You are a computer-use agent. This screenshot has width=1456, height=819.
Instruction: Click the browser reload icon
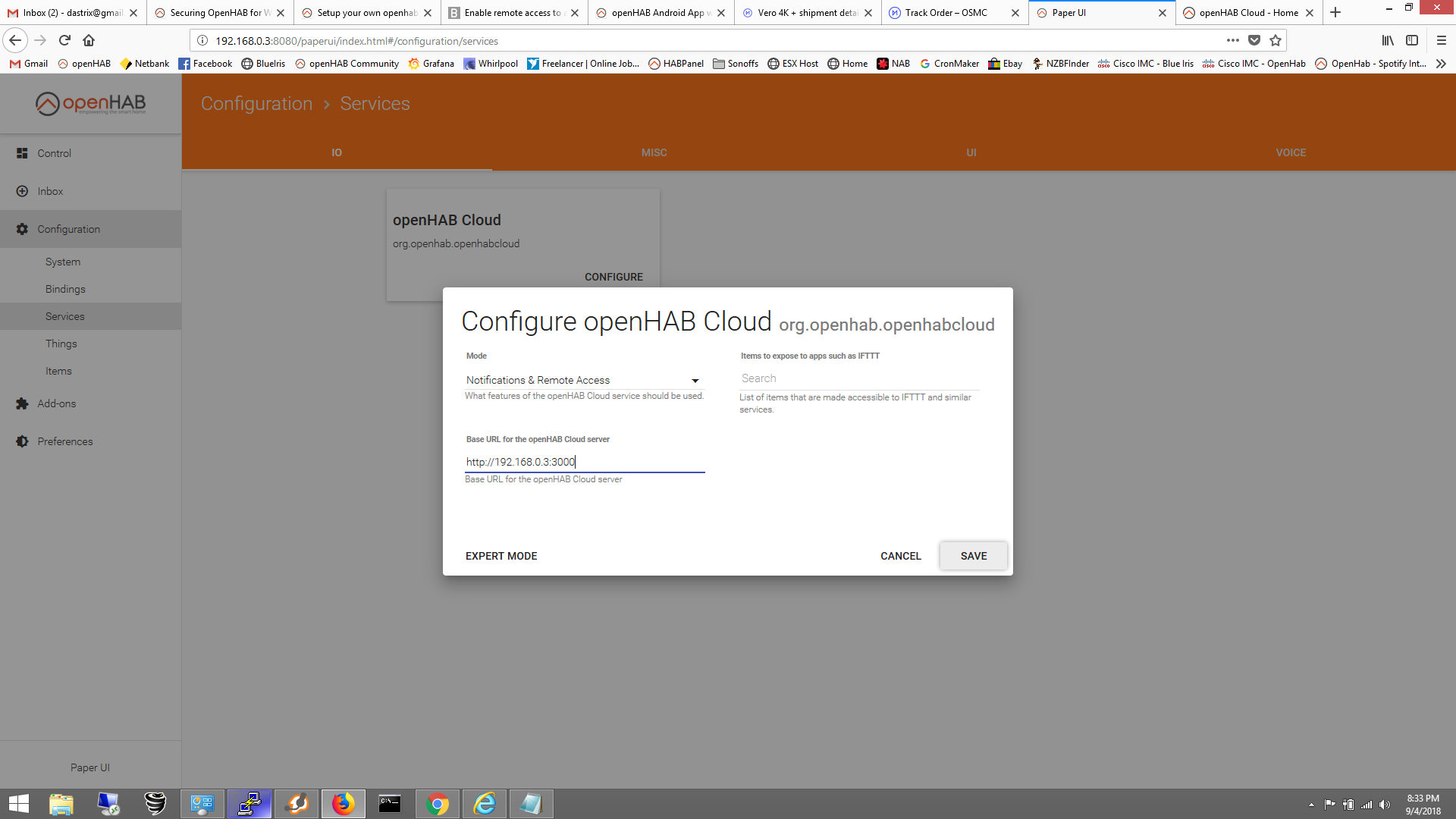click(64, 40)
